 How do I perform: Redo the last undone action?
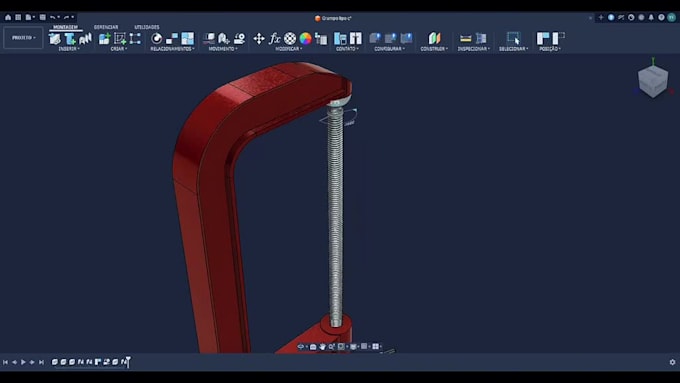(67, 17)
